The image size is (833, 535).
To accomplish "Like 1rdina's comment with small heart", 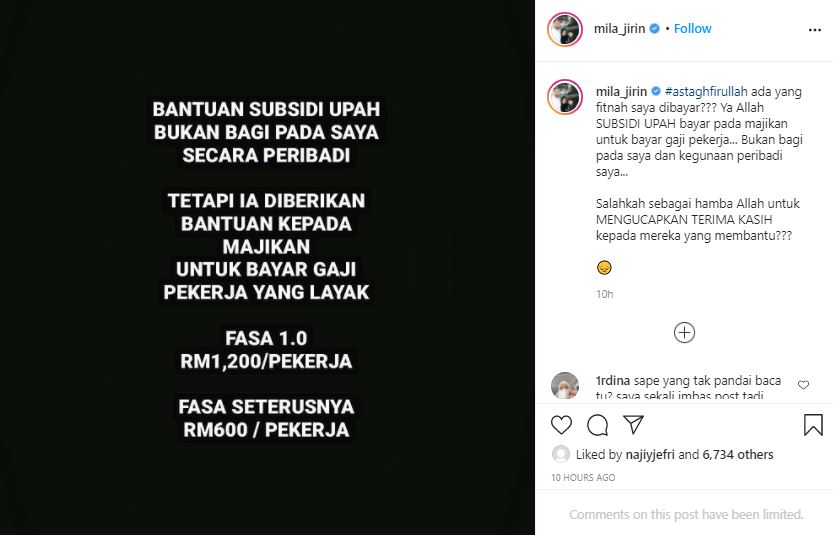I will coord(803,385).
